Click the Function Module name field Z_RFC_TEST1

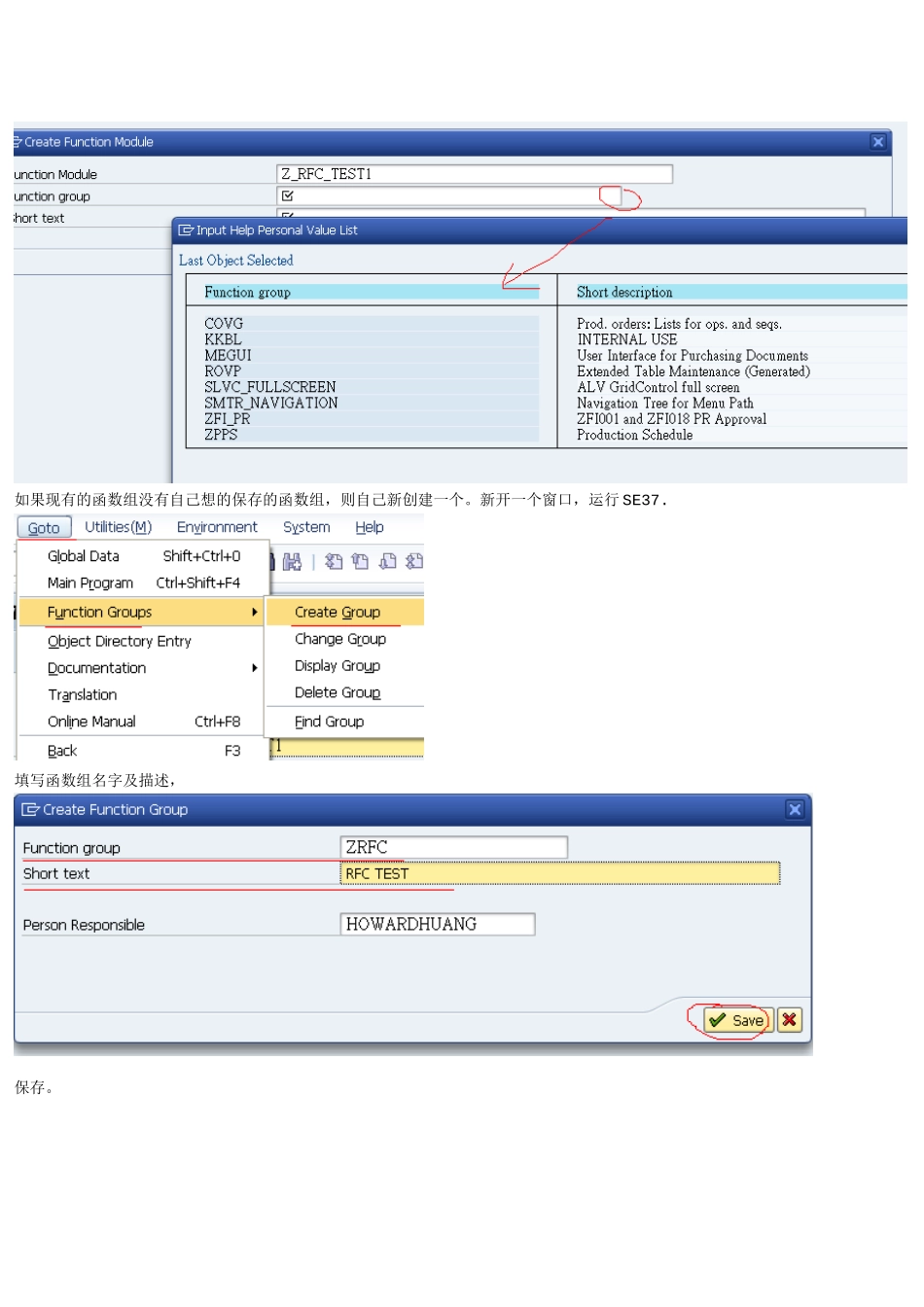(475, 174)
